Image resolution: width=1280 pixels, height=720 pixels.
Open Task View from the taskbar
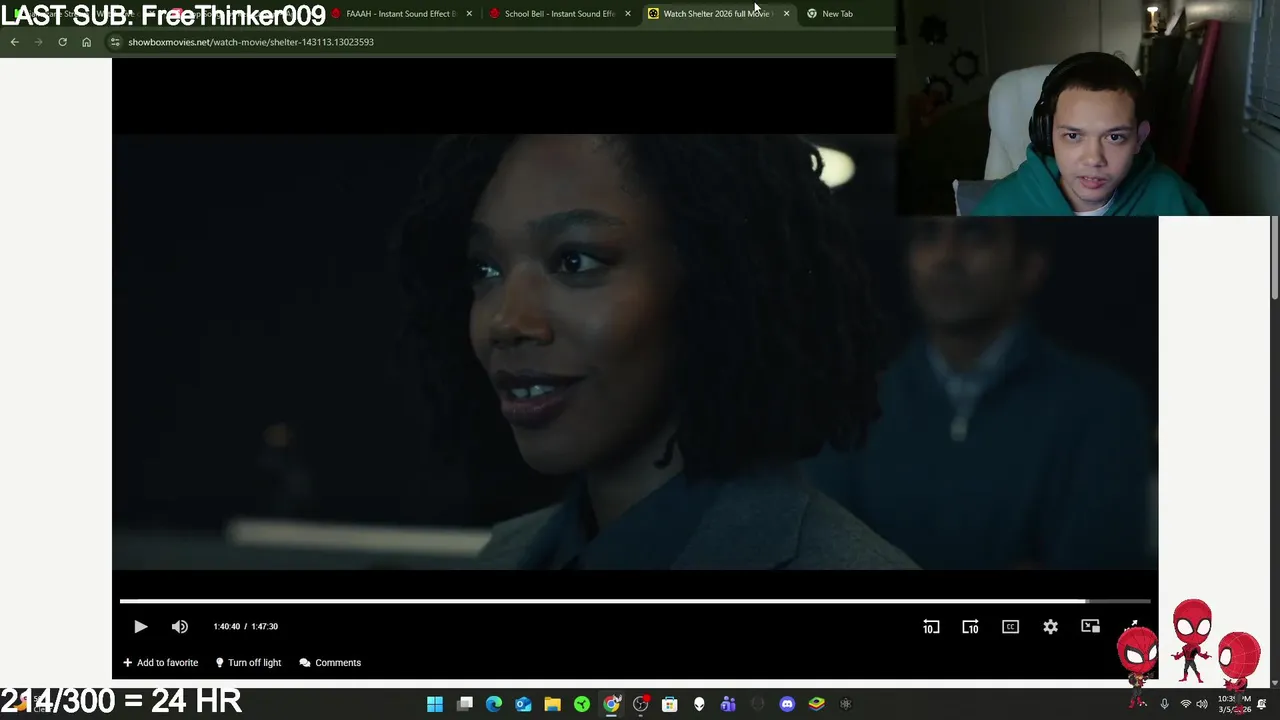[465, 704]
